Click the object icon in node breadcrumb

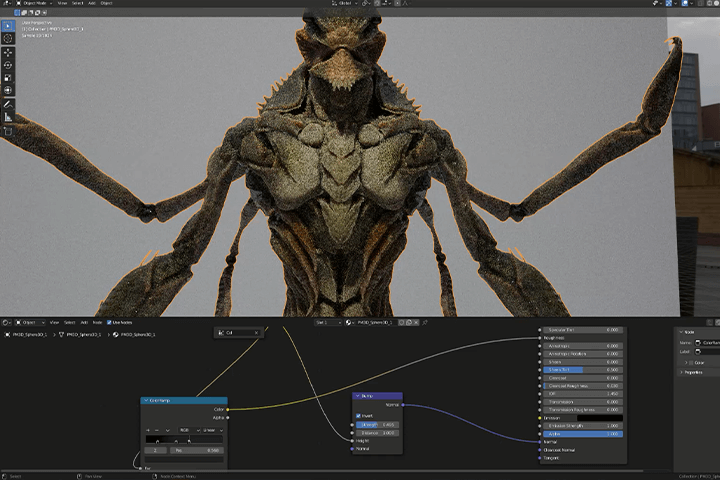(x=7, y=335)
